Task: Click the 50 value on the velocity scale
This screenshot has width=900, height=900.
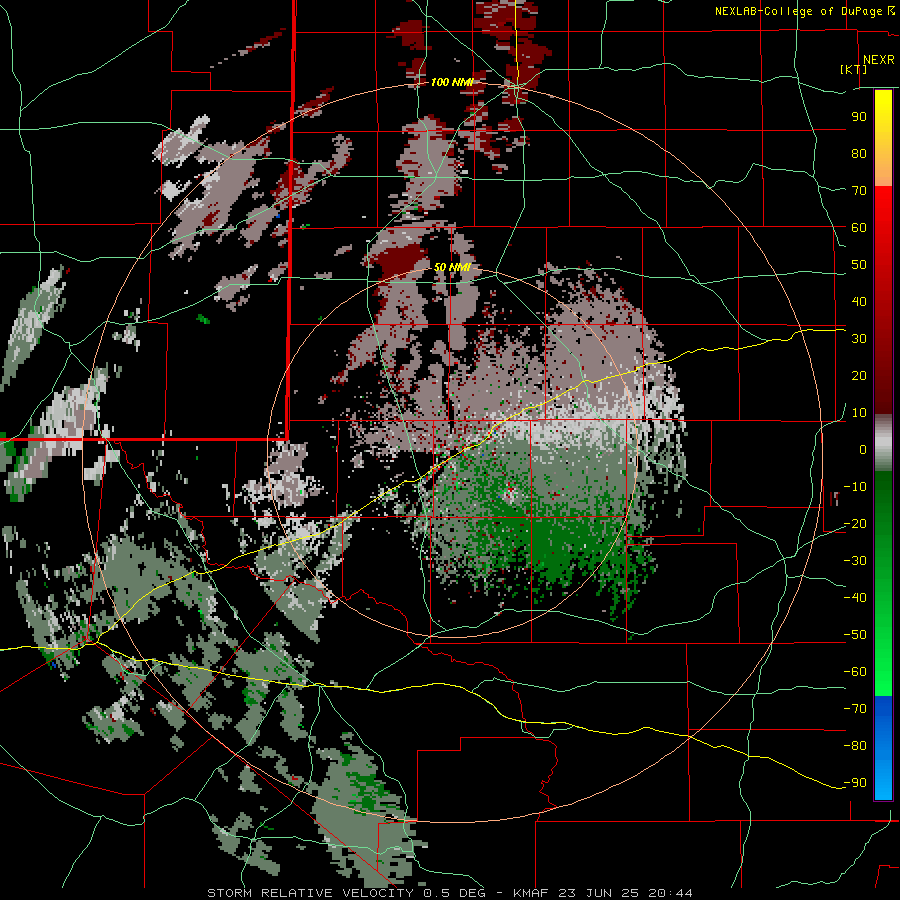Action: tap(859, 265)
